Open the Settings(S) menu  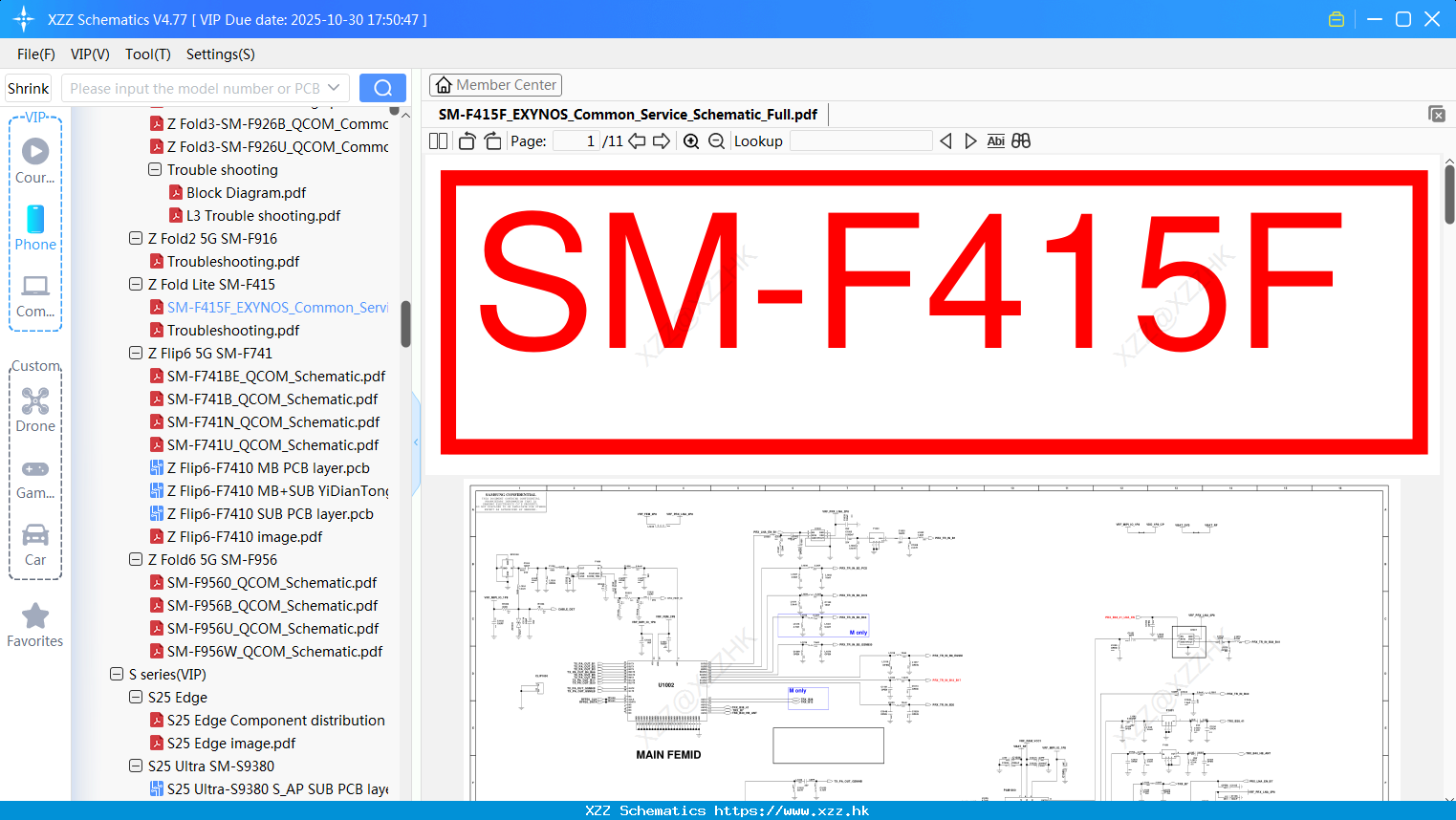(x=221, y=54)
